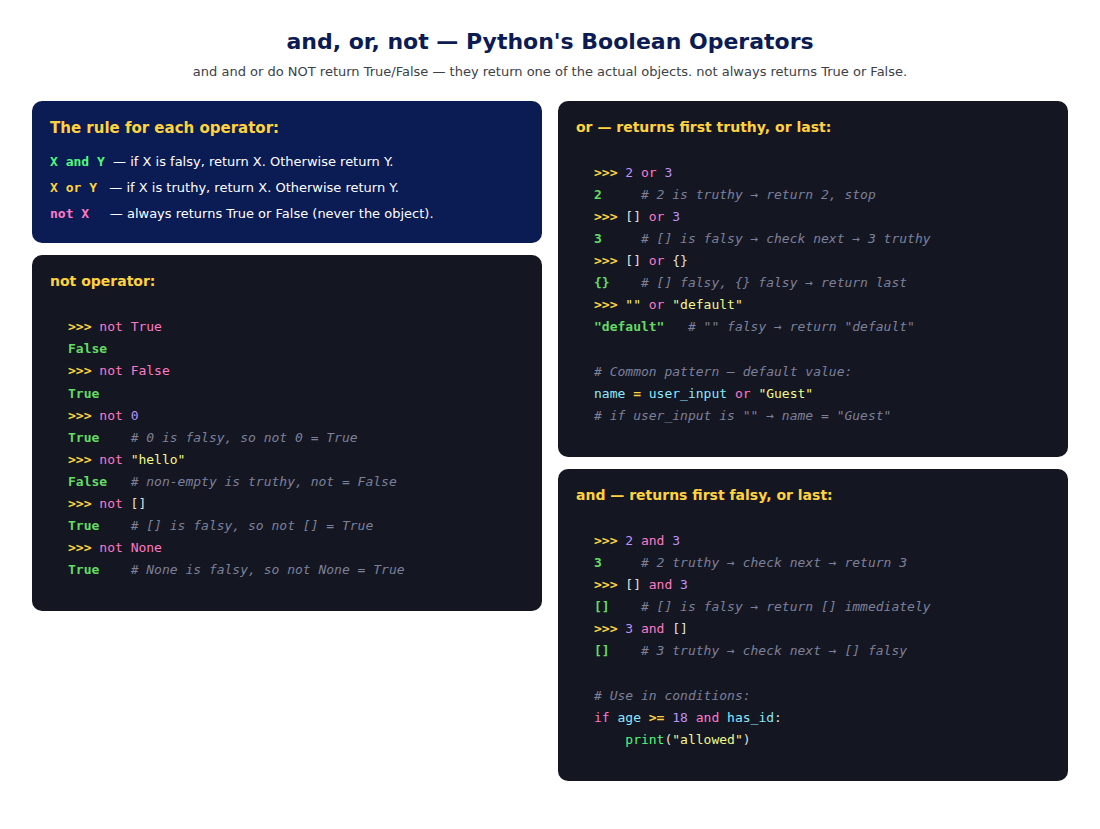
Task: Click line 'if age >= 18 and has_id:'
Action: 688,718
